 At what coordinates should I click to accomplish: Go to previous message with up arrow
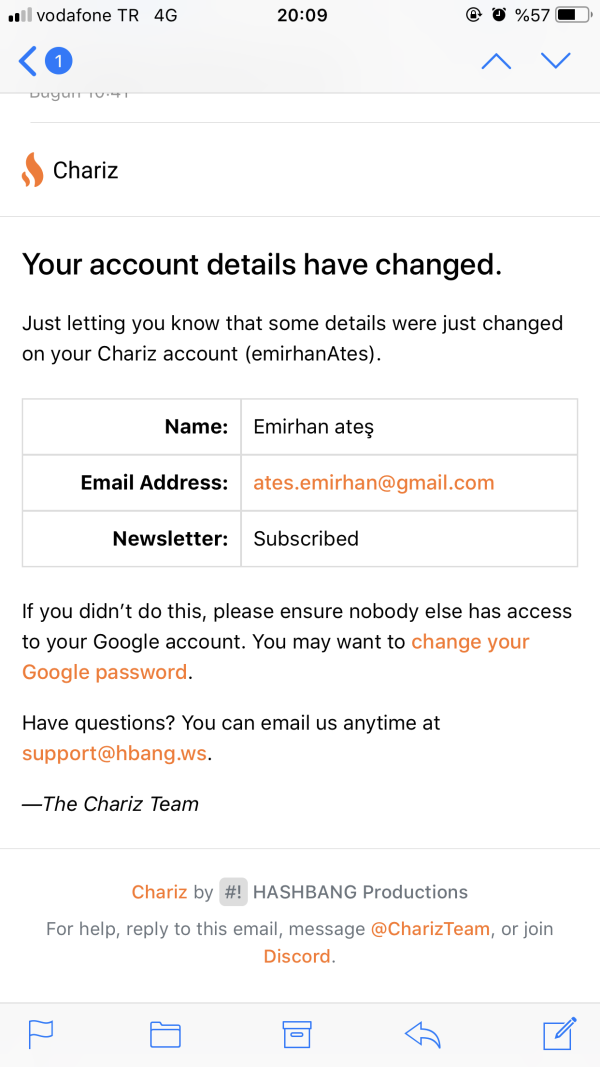[496, 62]
